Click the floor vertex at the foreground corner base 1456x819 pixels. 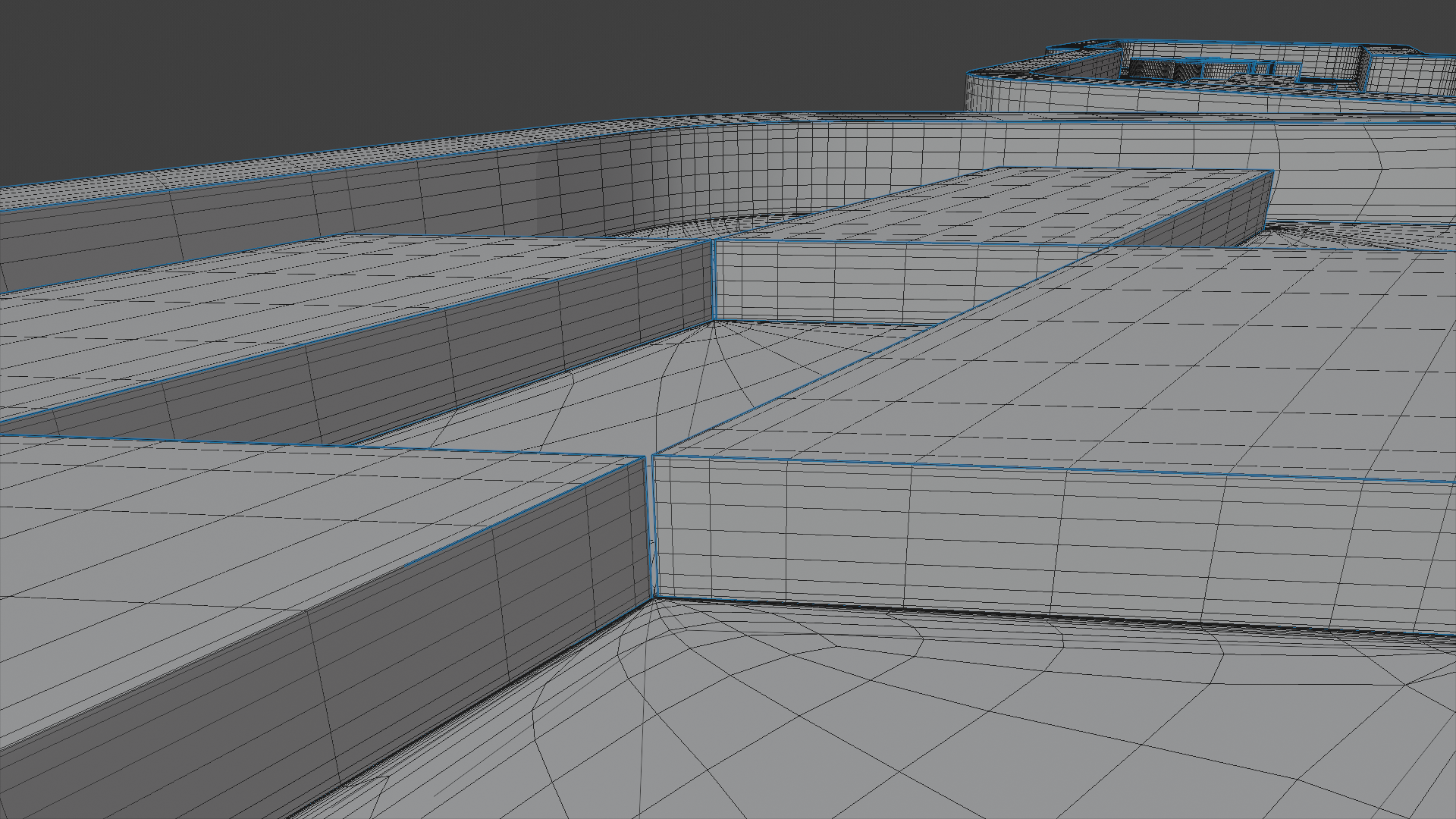[654, 599]
